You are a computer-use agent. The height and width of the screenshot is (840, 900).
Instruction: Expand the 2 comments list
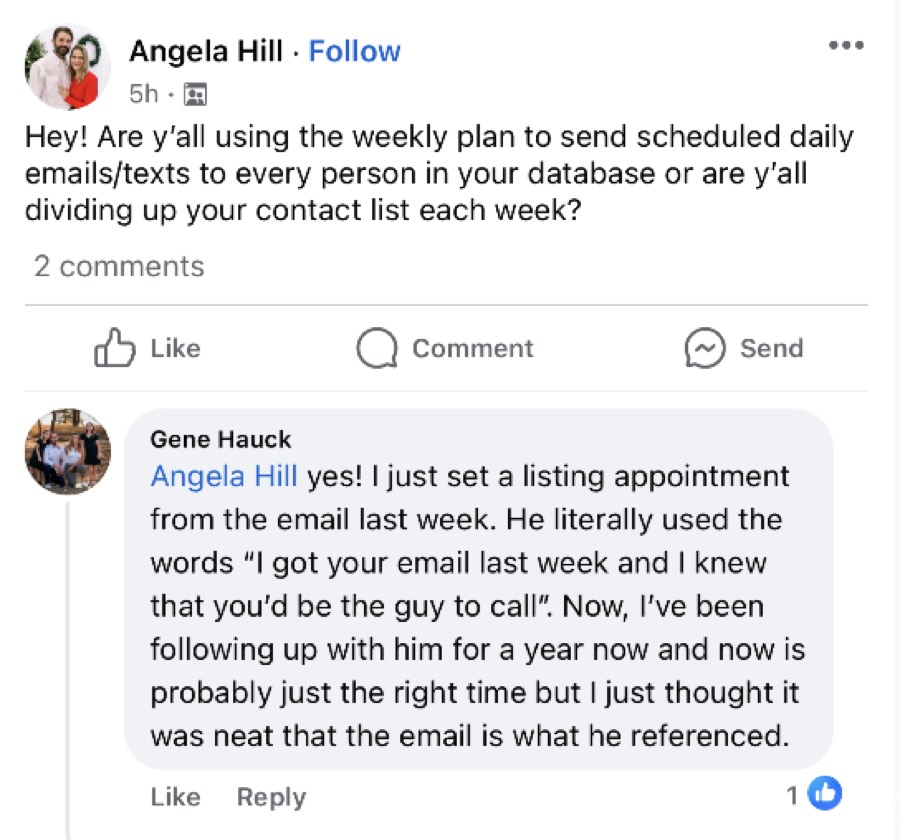click(x=119, y=266)
